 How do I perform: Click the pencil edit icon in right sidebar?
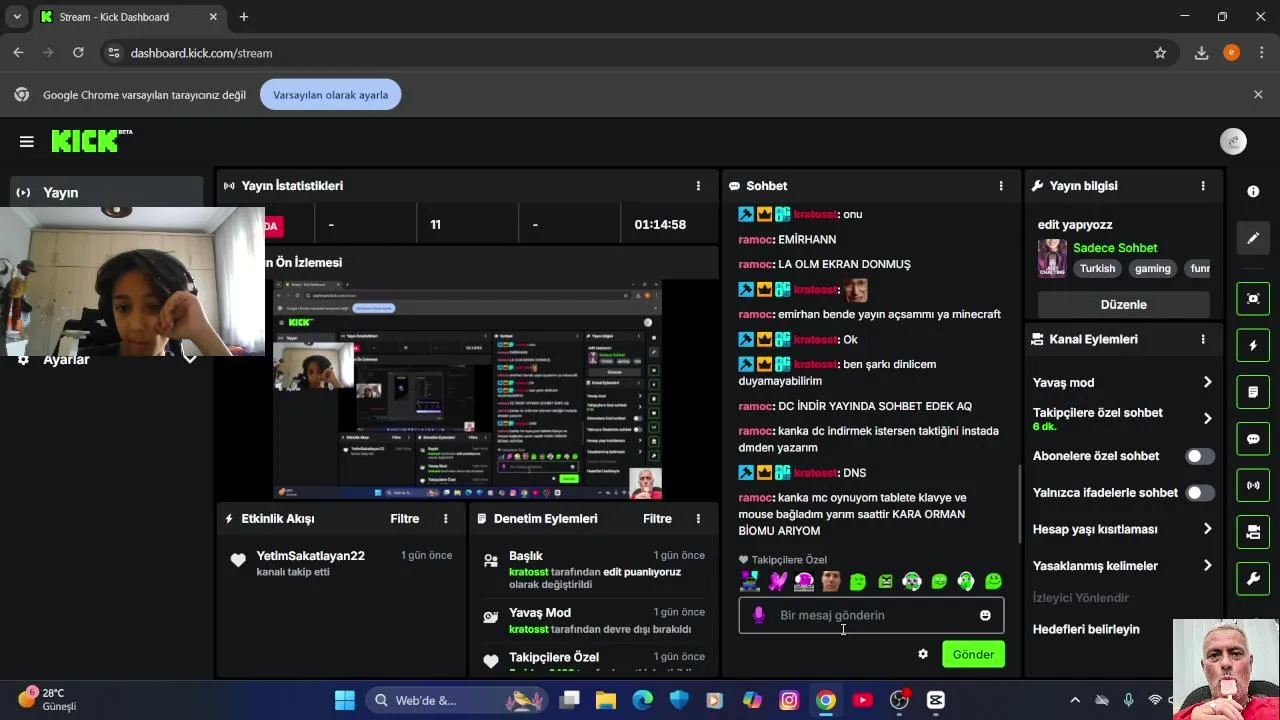point(1253,238)
